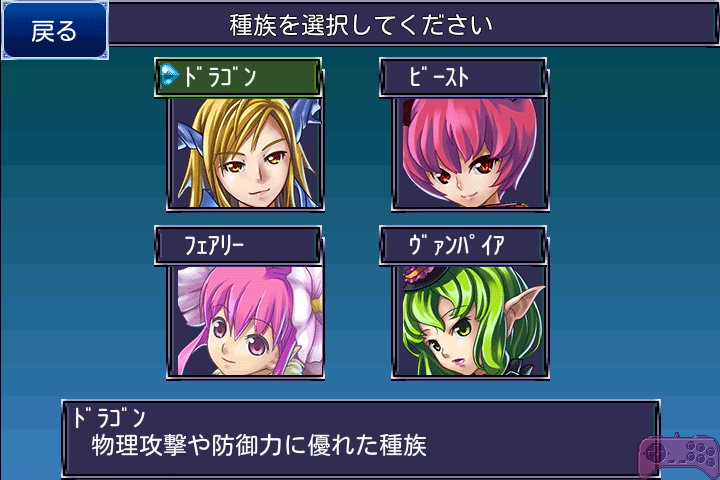The width and height of the screenshot is (720, 480).
Task: Select the blonde Dragon character portrait
Action: pyautogui.click(x=245, y=153)
